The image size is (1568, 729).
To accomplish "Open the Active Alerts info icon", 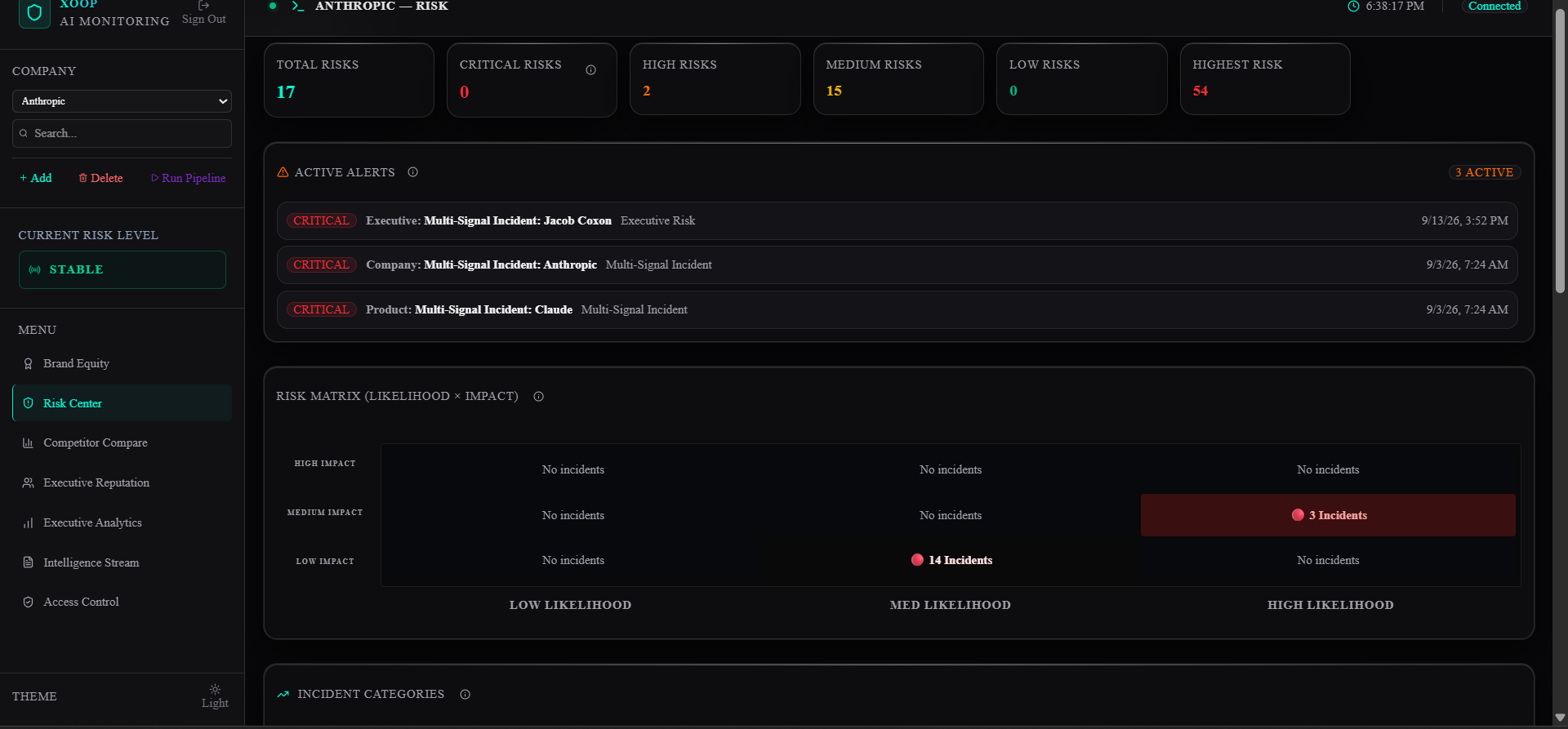I will (x=413, y=172).
